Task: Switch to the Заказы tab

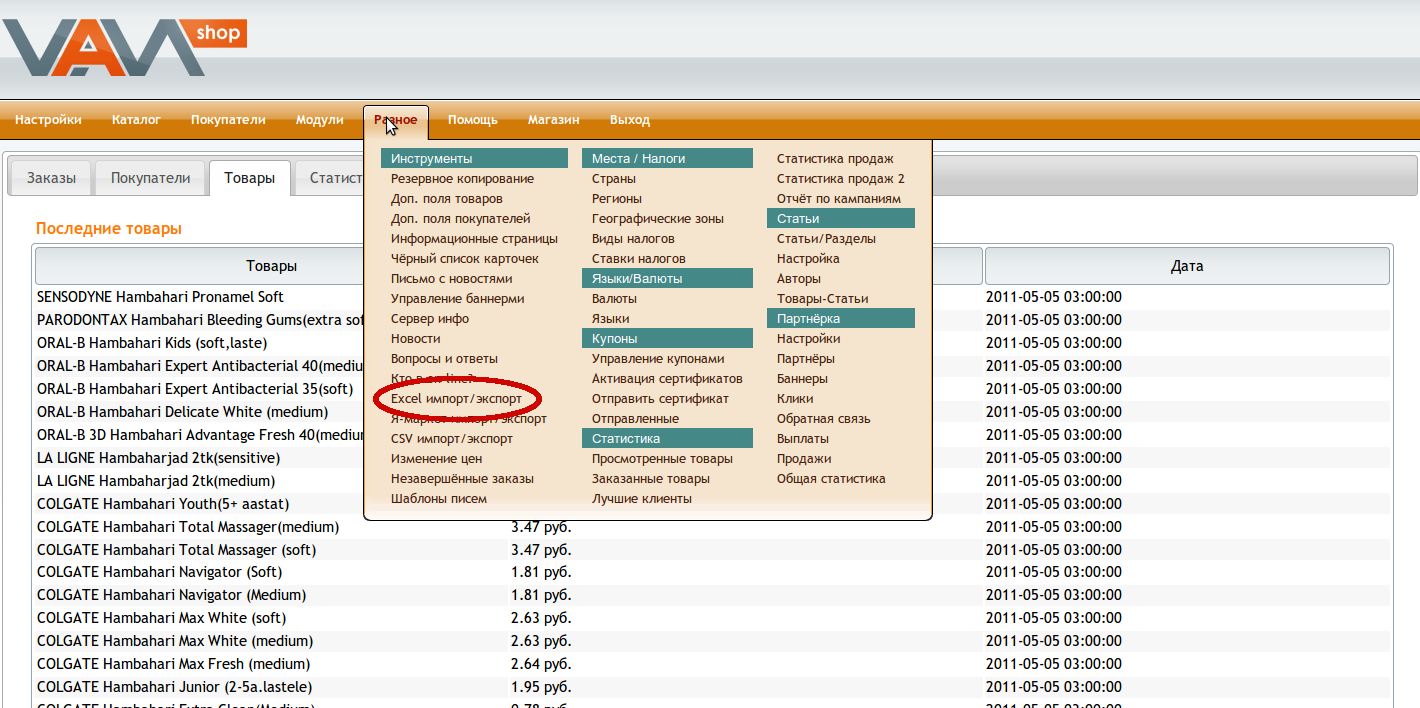Action: point(51,178)
